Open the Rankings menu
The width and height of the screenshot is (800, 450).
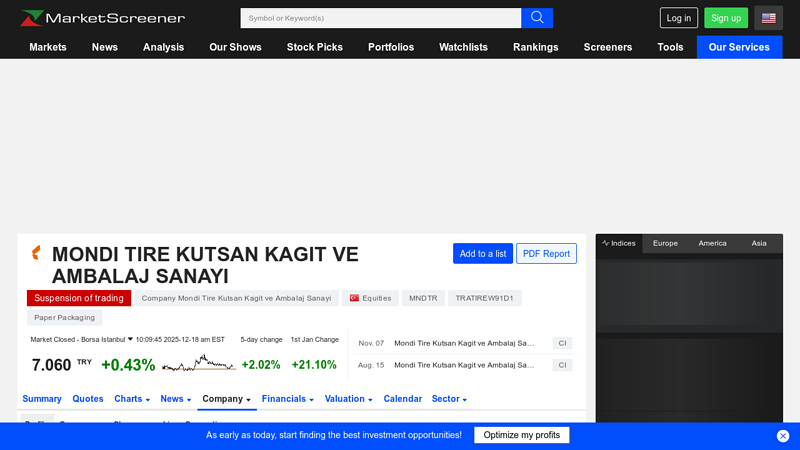click(536, 47)
